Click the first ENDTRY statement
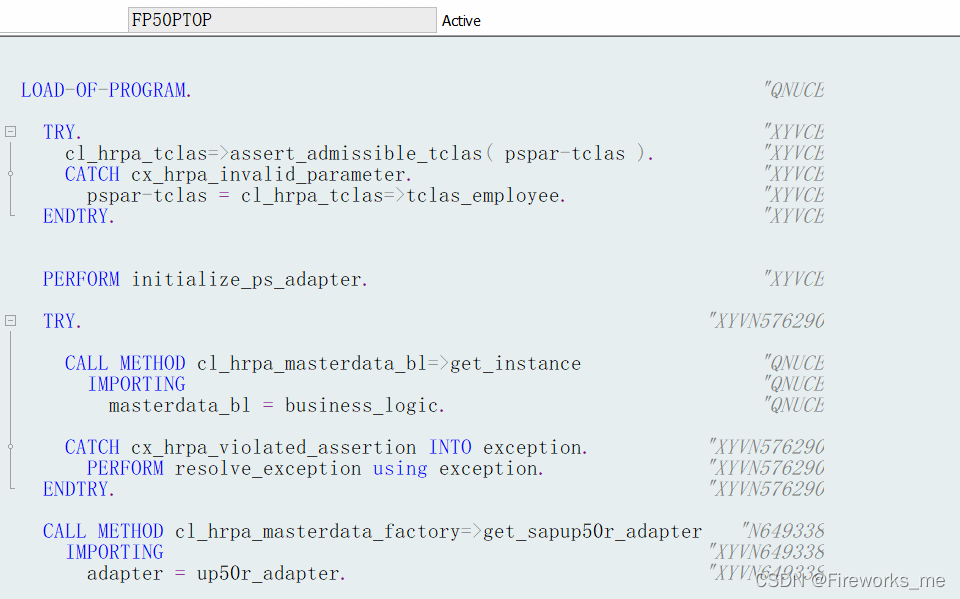 point(76,215)
